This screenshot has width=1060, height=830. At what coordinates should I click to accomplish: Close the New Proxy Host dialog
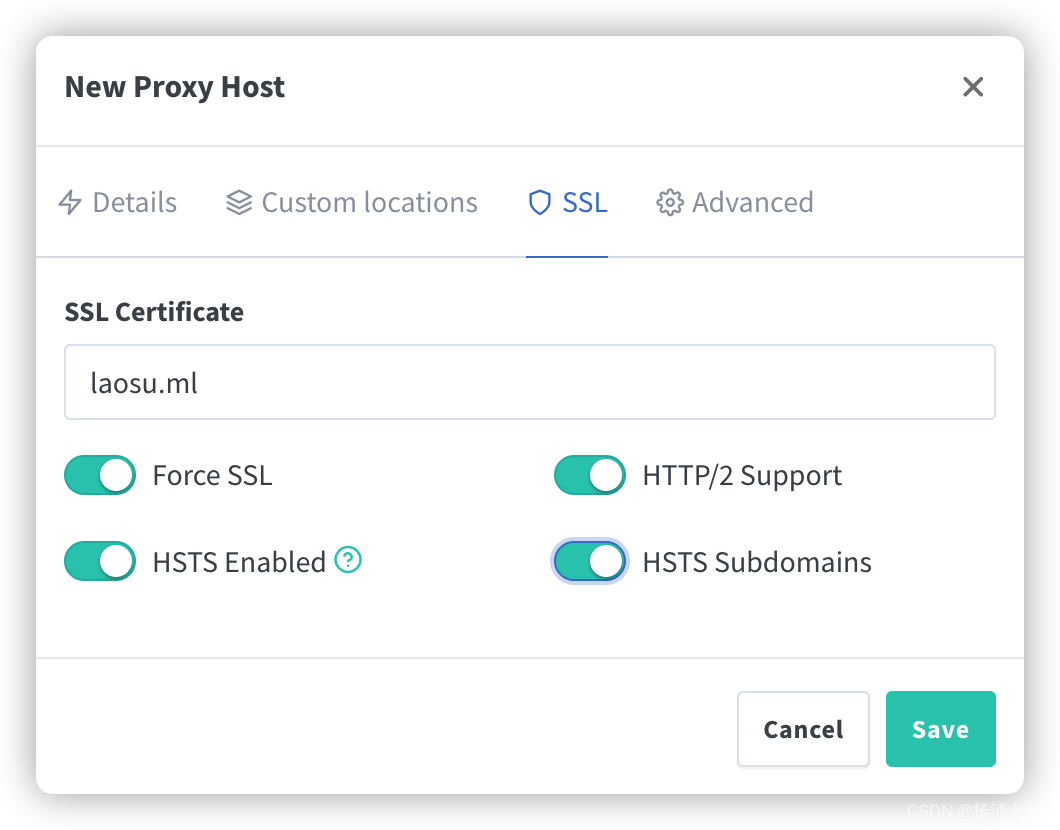tap(973, 87)
